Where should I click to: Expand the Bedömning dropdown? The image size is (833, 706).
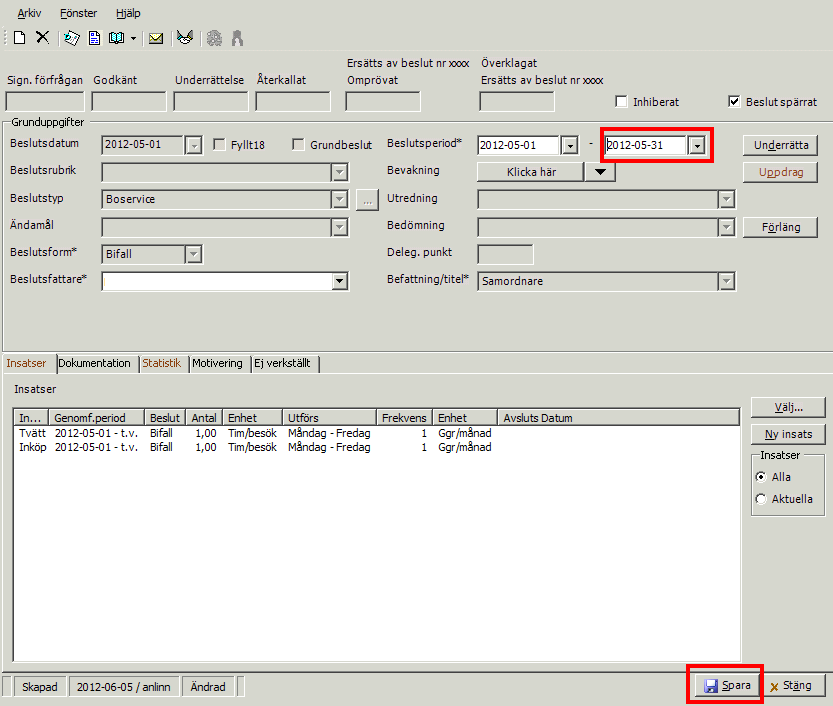coord(726,227)
